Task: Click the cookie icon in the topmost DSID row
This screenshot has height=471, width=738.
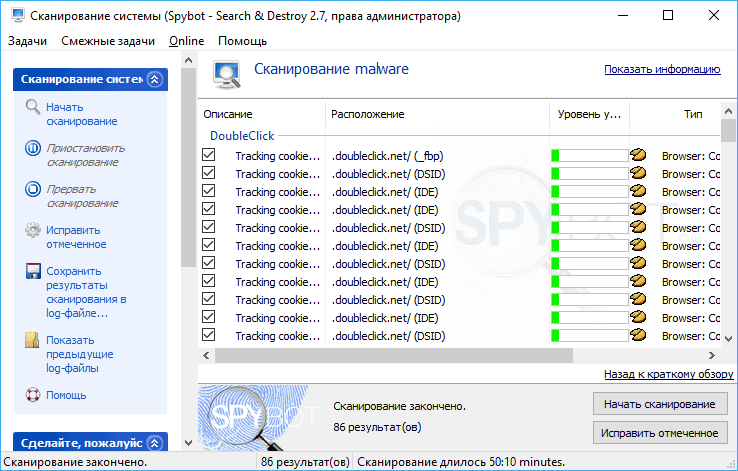Action: (x=638, y=173)
